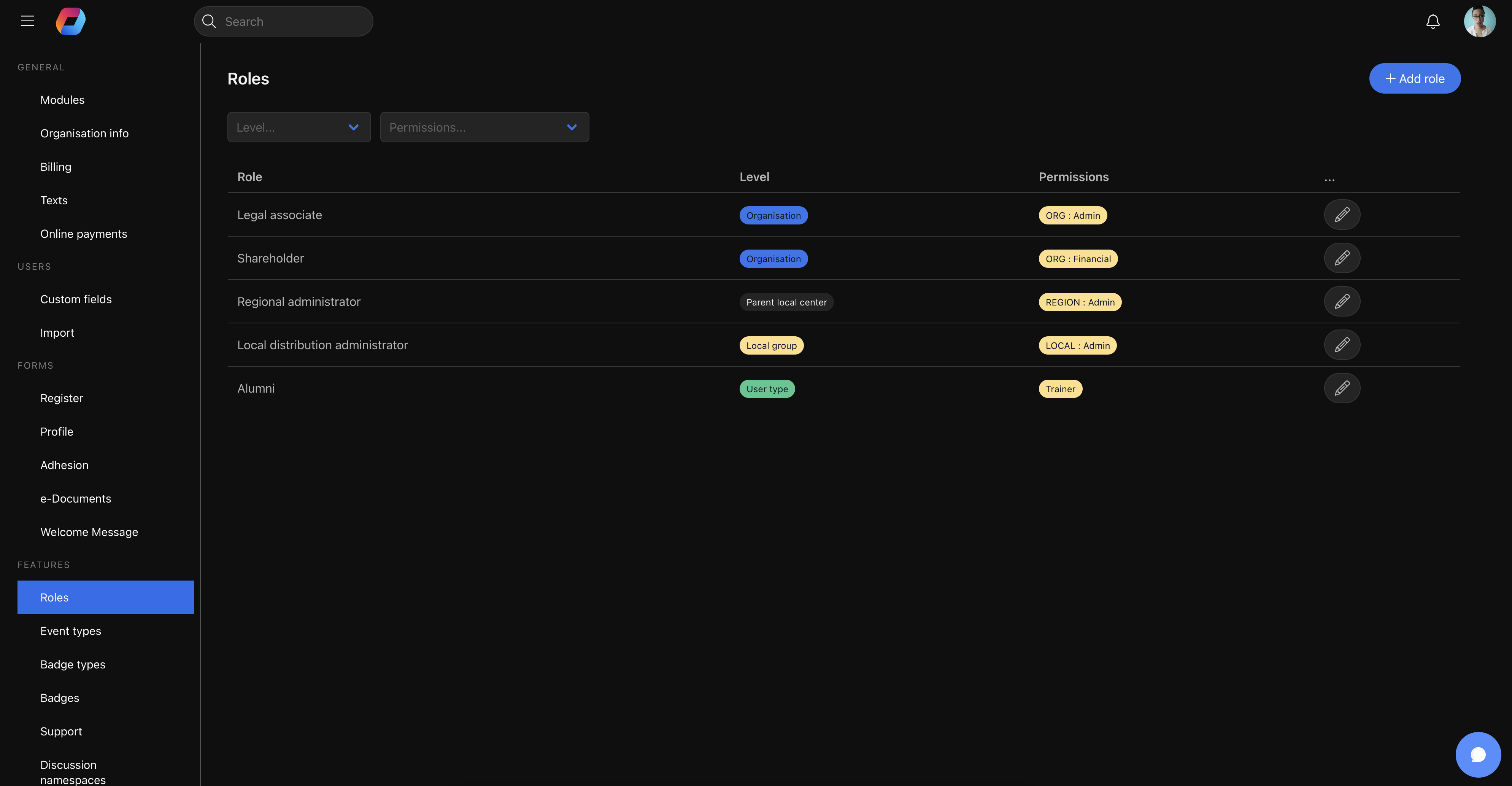Click the Add role button
The image size is (1512, 786).
(1415, 79)
